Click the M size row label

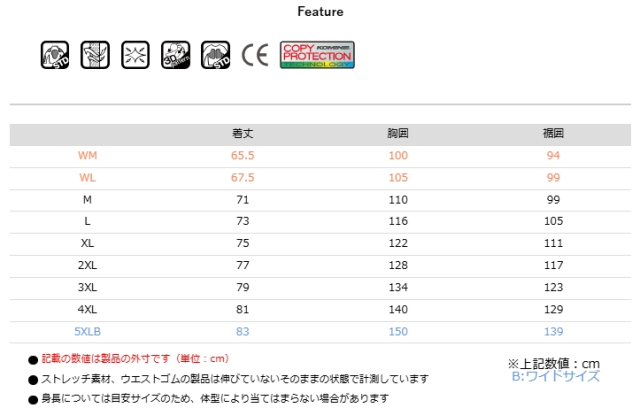(87, 200)
